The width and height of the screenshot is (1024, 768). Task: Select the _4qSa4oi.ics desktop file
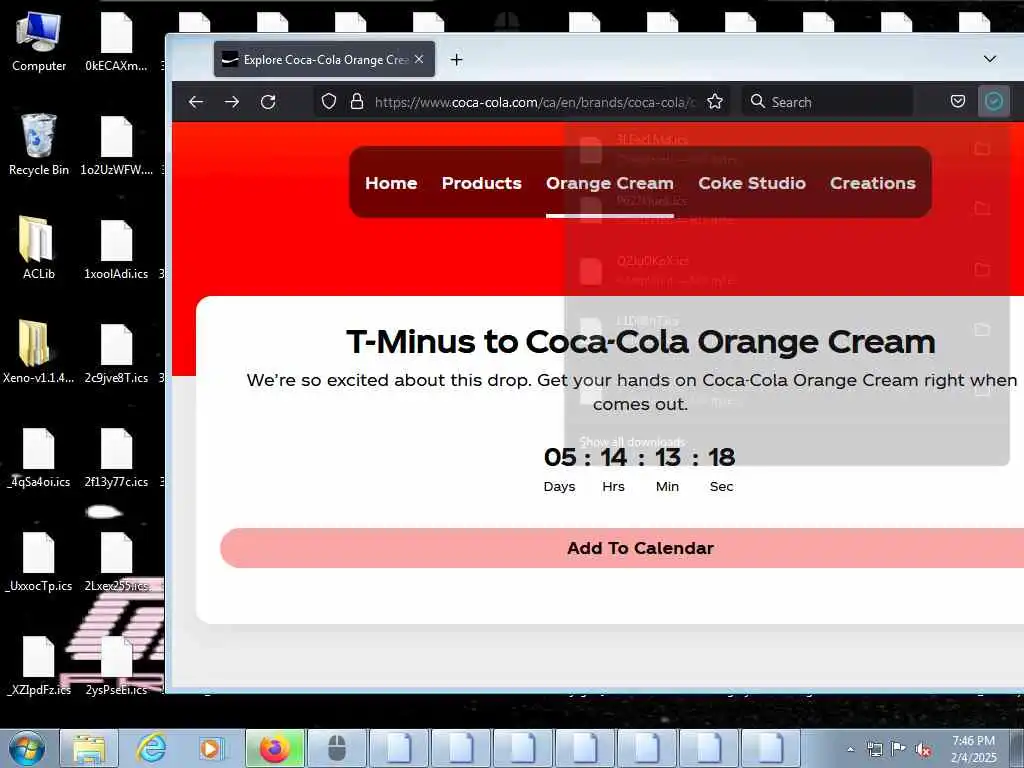[39, 458]
